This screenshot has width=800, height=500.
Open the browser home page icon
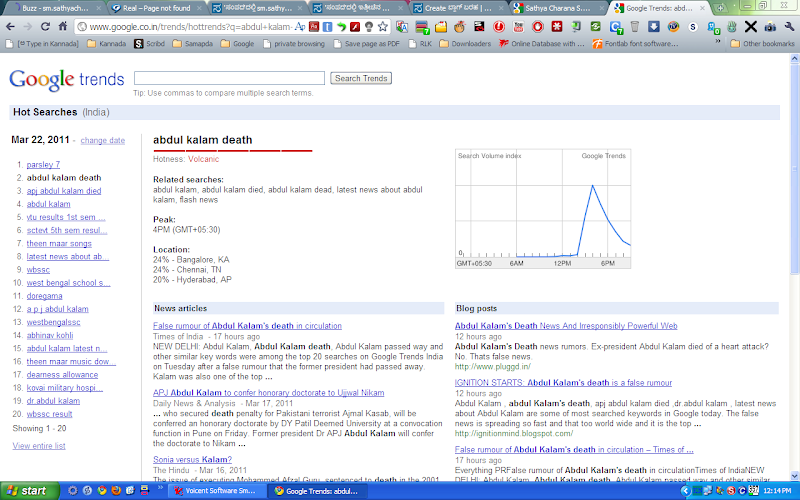(63, 27)
